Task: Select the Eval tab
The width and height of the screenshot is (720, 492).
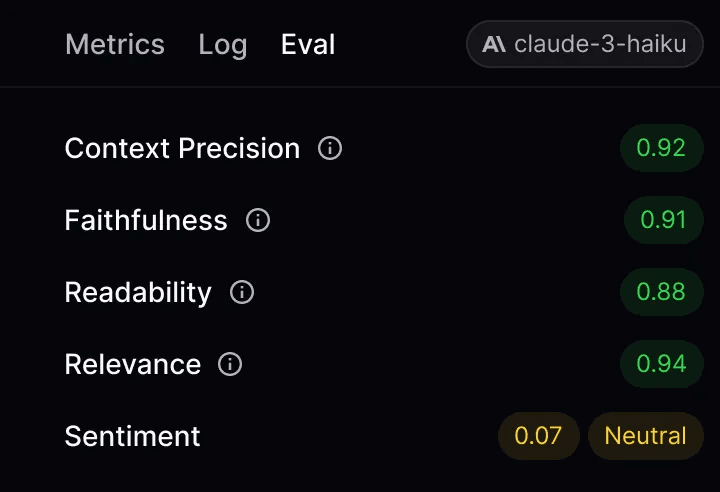Action: pyautogui.click(x=308, y=45)
